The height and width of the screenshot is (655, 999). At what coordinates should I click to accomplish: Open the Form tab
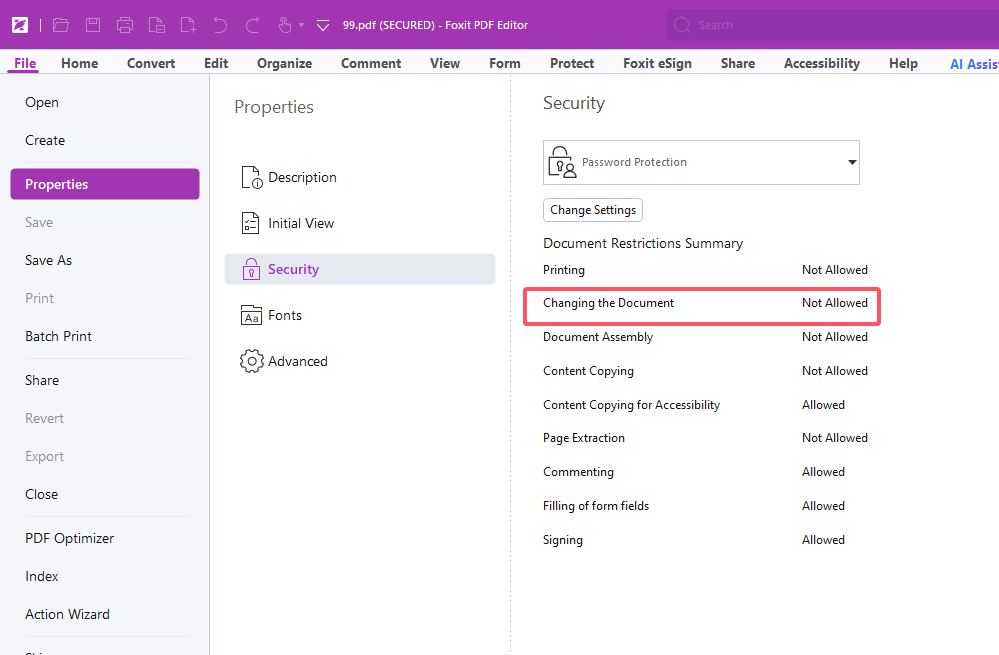(505, 63)
